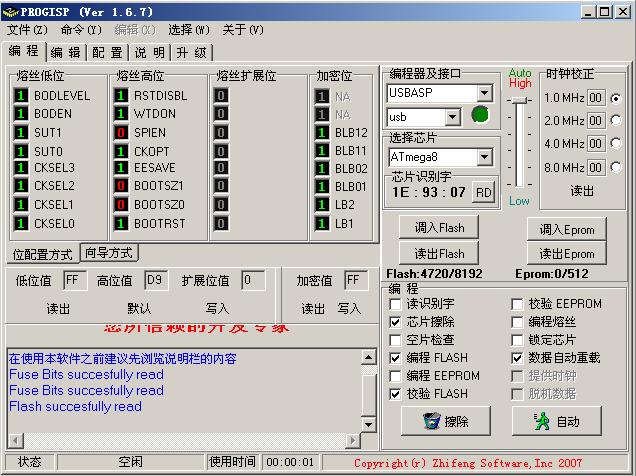Viewport: 636px width, 476px height.
Task: Click the 读出Eprom button
Action: point(567,254)
